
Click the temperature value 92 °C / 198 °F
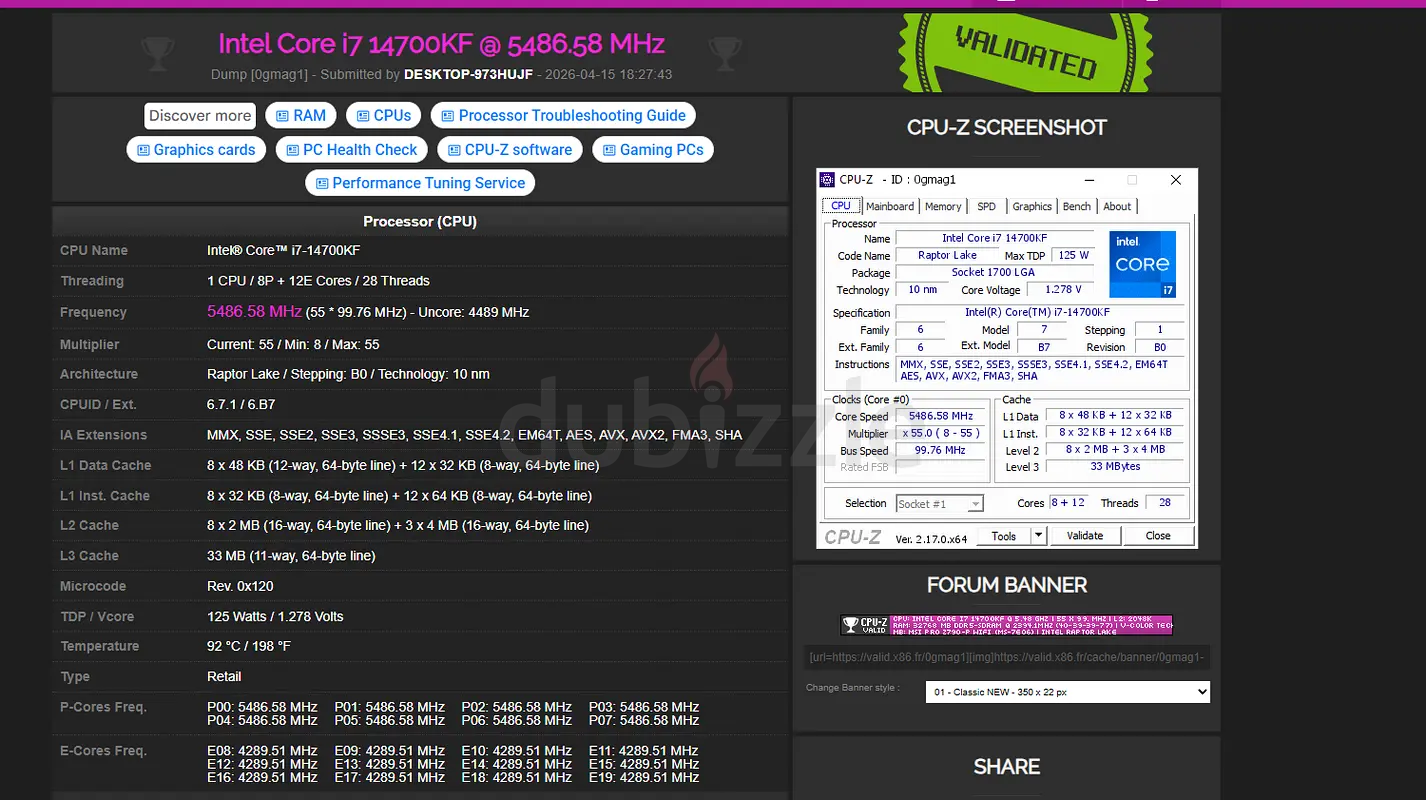tap(249, 646)
